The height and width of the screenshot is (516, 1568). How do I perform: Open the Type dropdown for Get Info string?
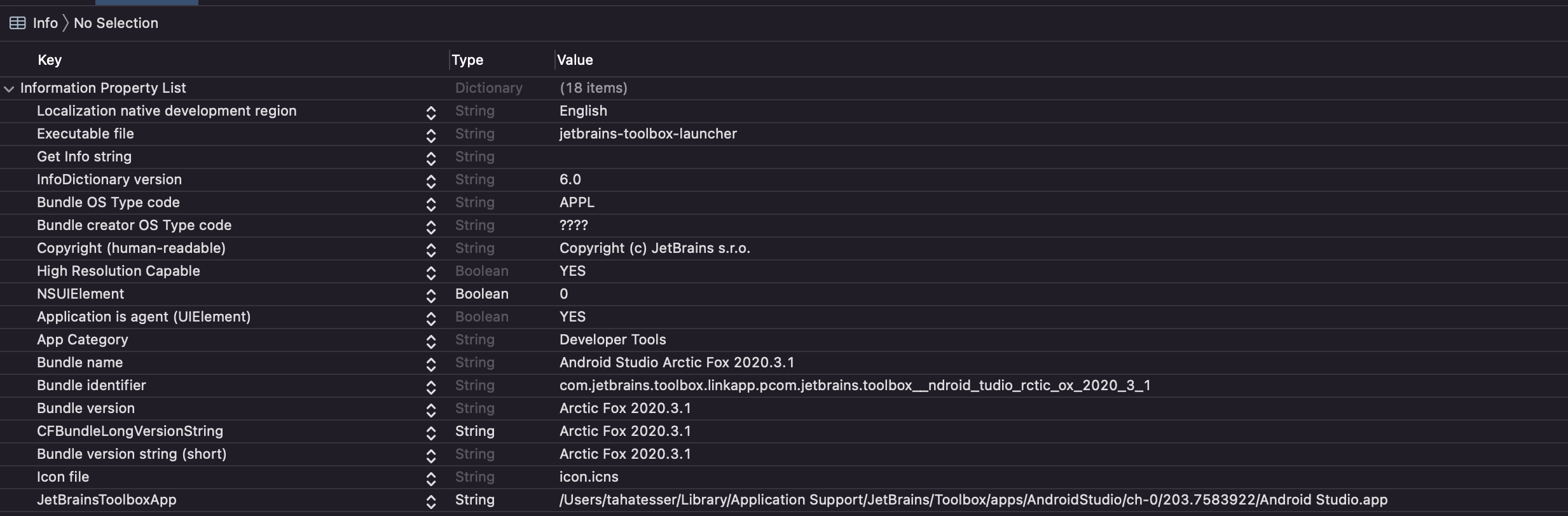click(476, 156)
